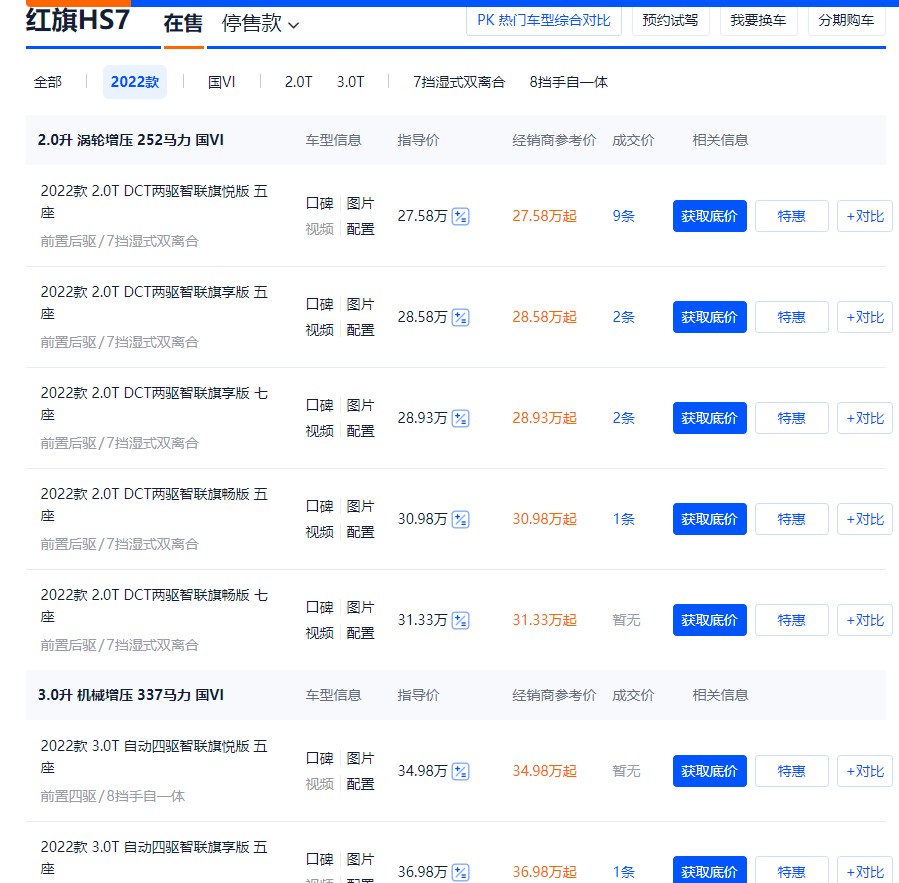Get lowest price for 30.98万 旗畅版 五座
This screenshot has height=883, width=899.
tap(709, 519)
